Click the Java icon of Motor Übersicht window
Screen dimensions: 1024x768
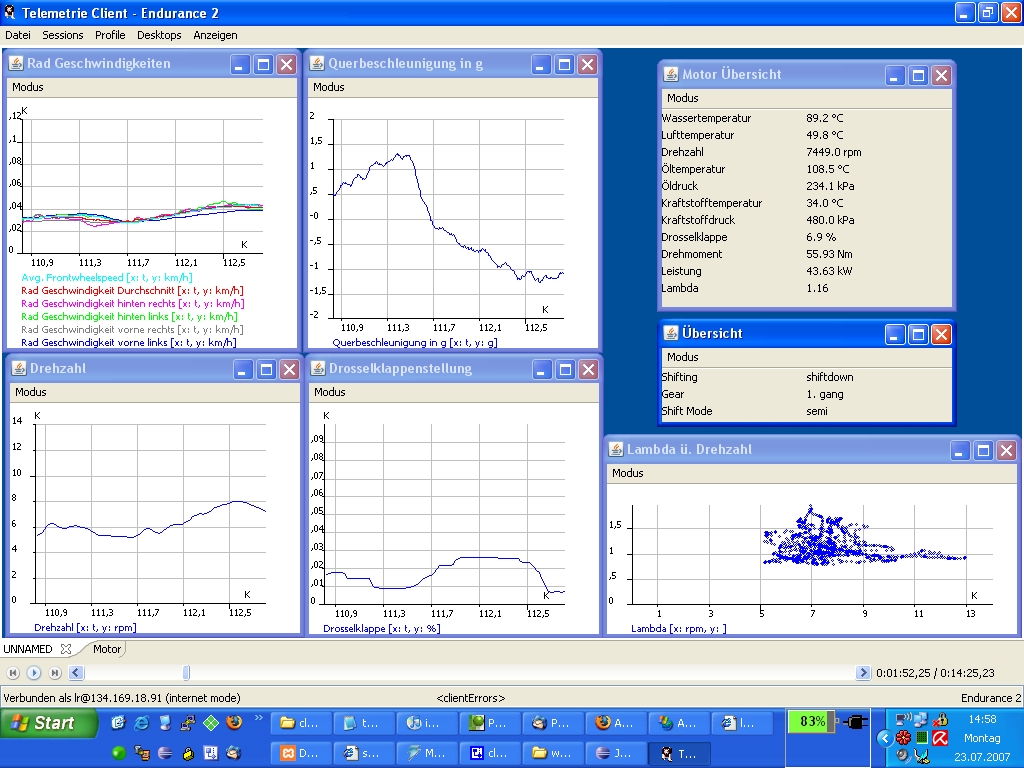[x=669, y=75]
